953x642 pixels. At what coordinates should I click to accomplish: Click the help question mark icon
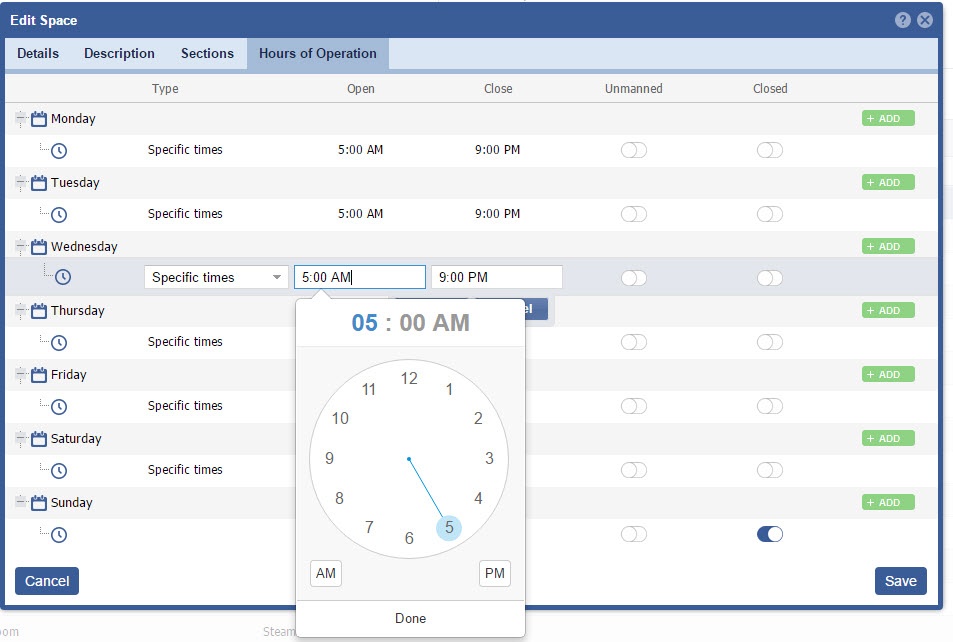903,20
